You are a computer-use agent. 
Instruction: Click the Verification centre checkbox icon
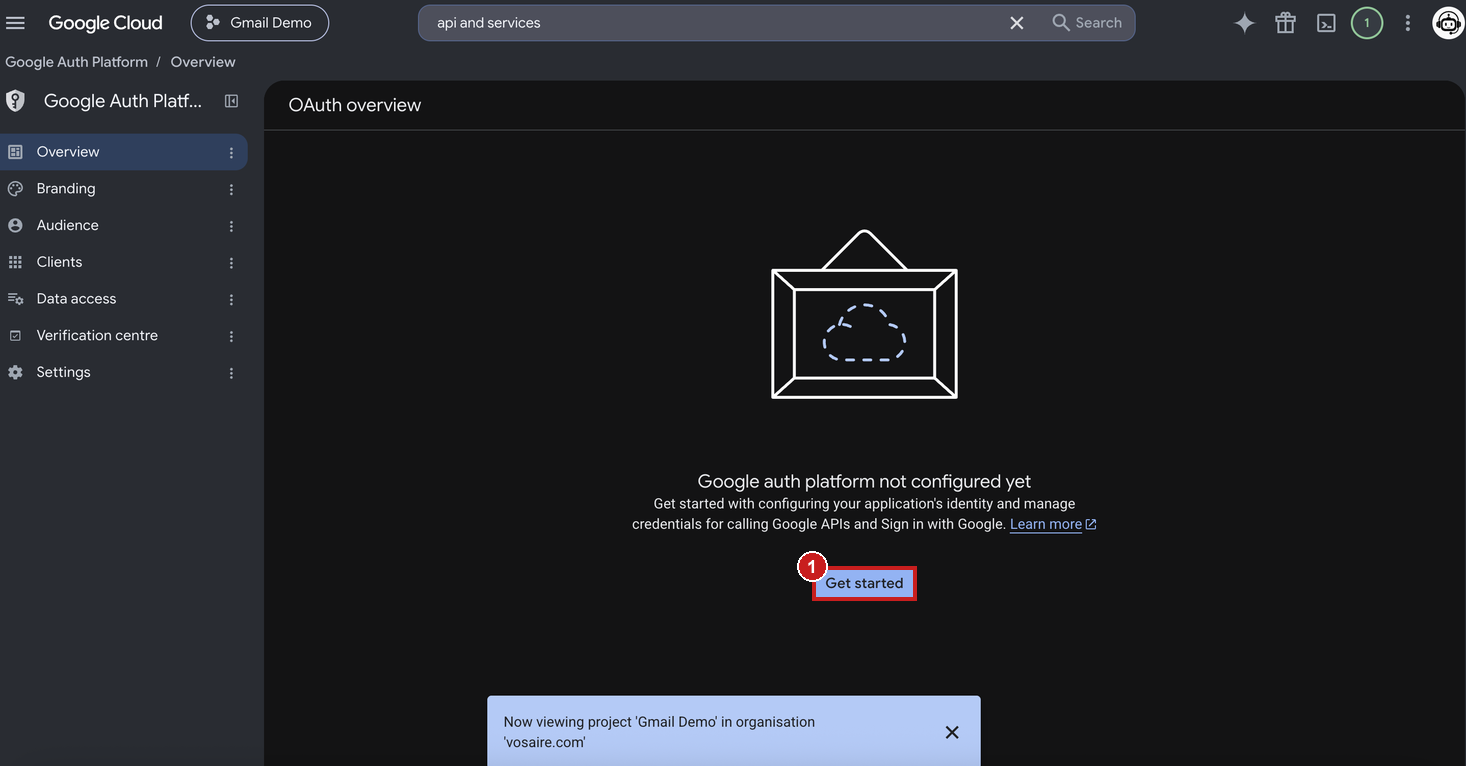[x=15, y=336]
